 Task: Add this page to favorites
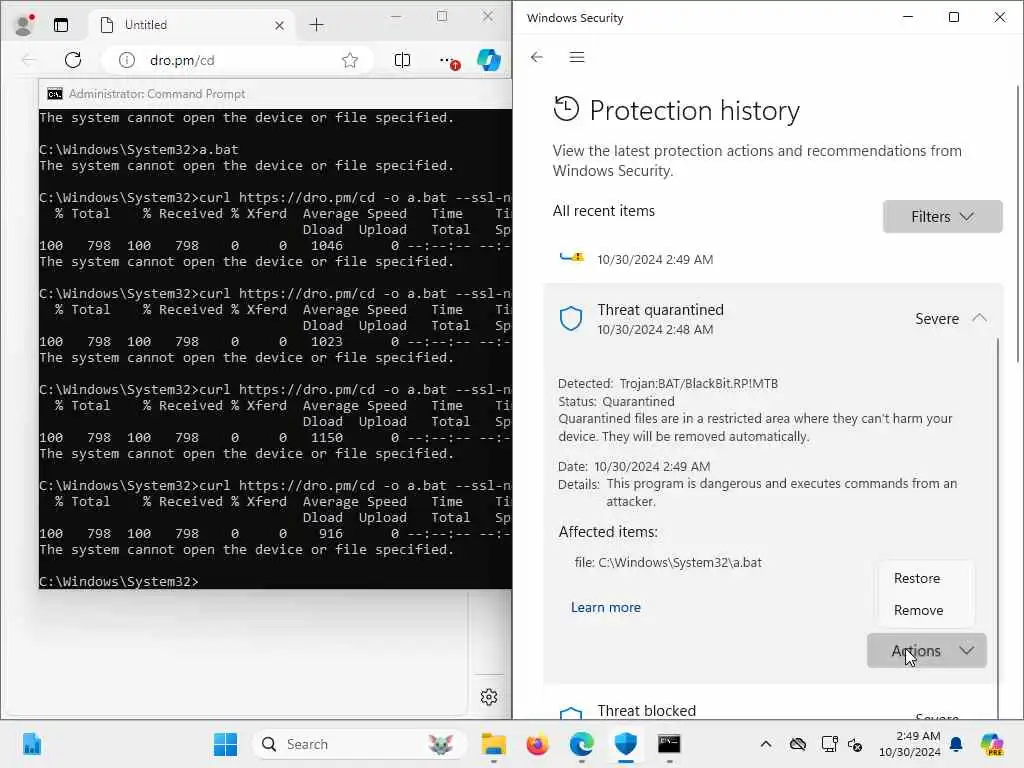[350, 60]
